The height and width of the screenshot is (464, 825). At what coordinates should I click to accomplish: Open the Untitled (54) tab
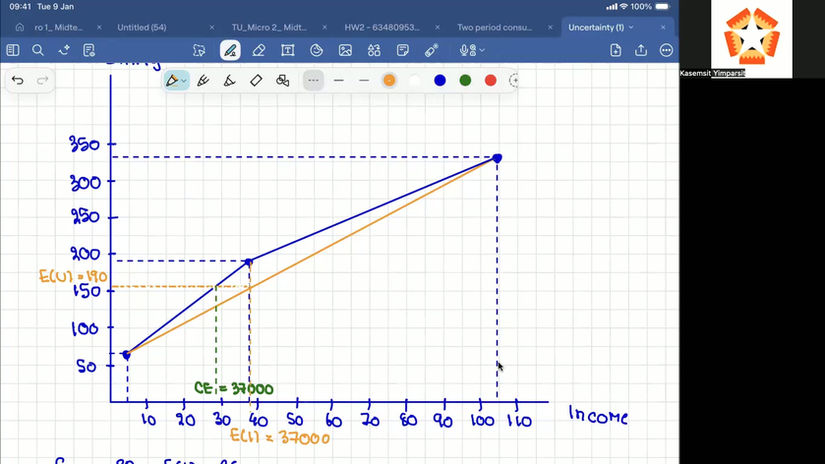pos(142,27)
